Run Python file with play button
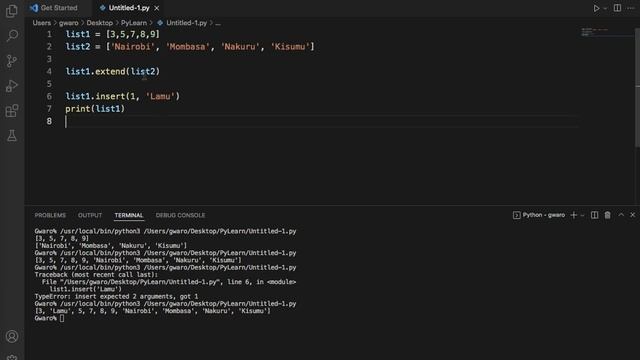Image resolution: width=640 pixels, height=360 pixels. pyautogui.click(x=596, y=8)
